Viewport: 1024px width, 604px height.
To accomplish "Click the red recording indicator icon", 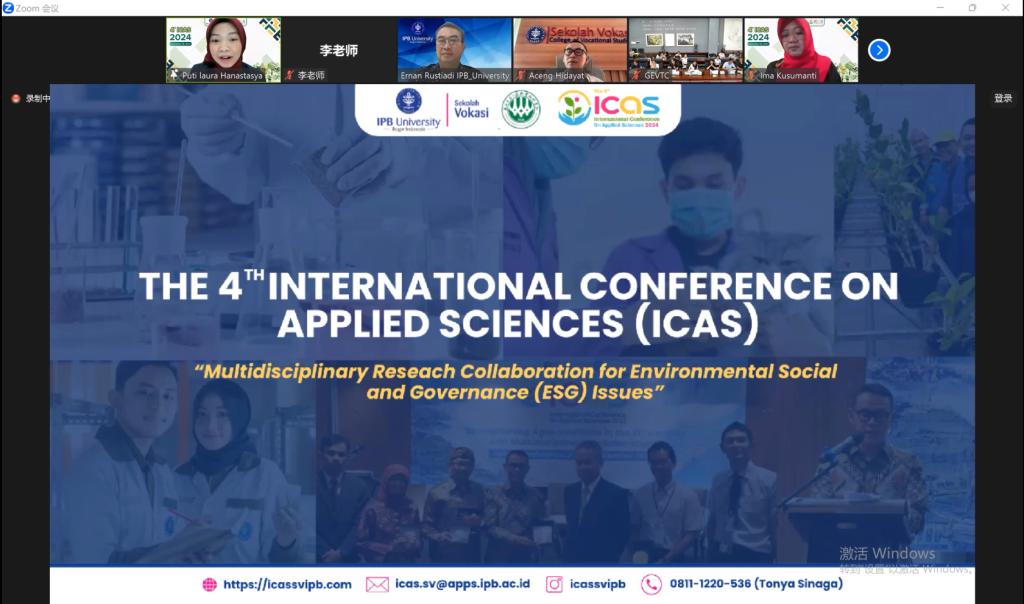I will click(x=16, y=98).
